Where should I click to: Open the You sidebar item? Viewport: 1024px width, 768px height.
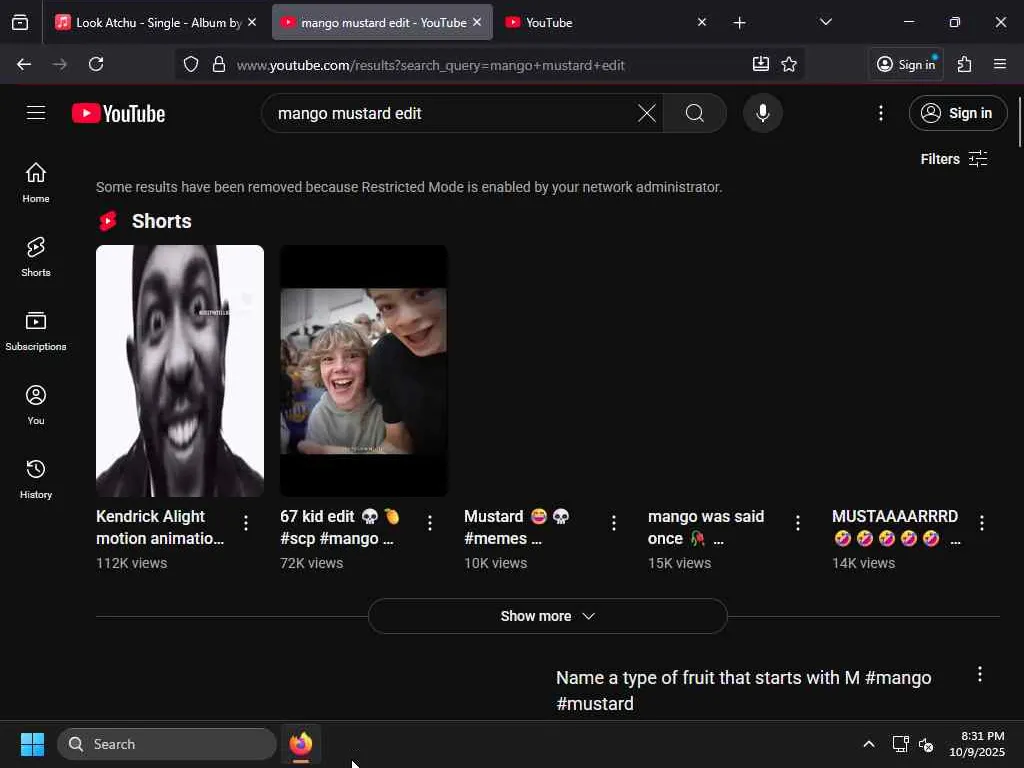36,405
